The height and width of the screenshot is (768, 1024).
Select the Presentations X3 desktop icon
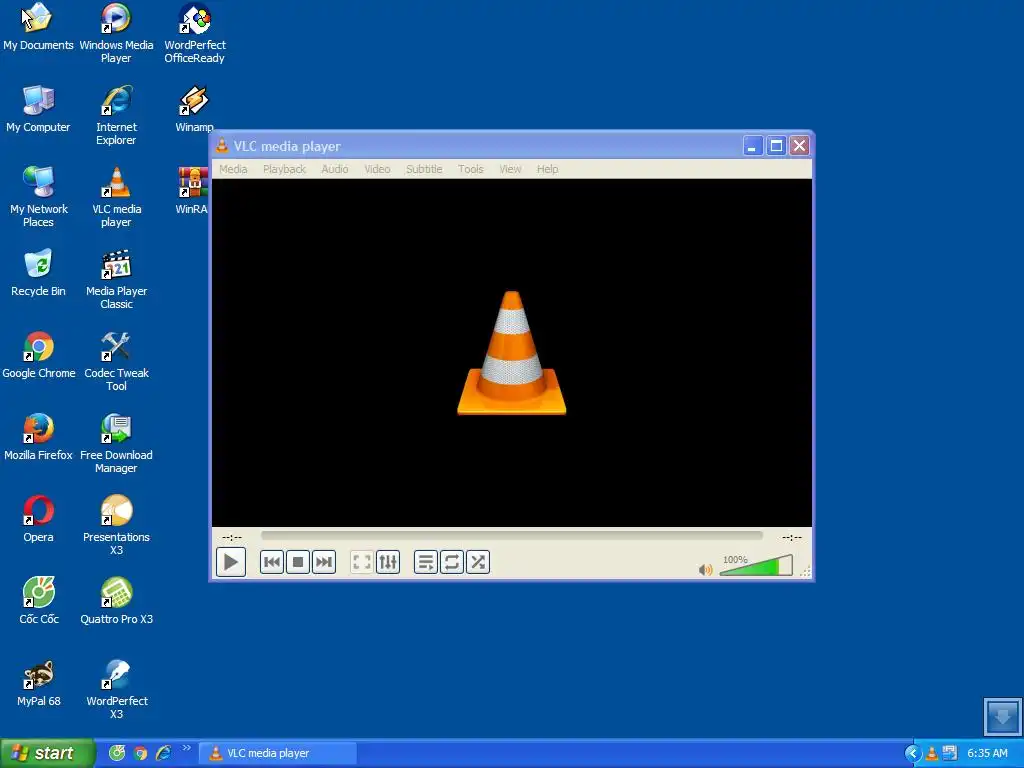tap(116, 526)
